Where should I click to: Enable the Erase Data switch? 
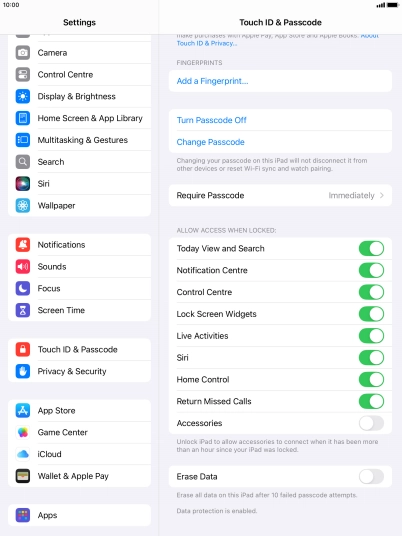click(371, 477)
